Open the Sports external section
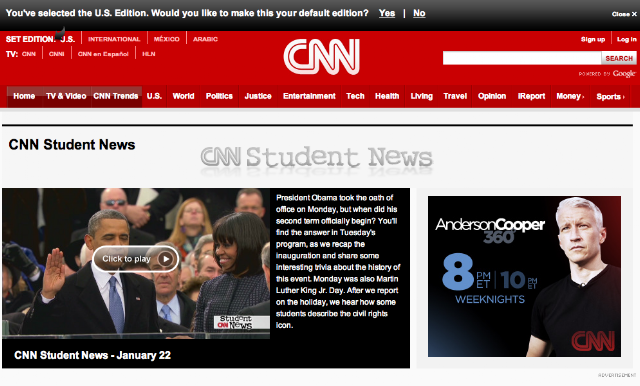This screenshot has height=386, width=640. 610,96
